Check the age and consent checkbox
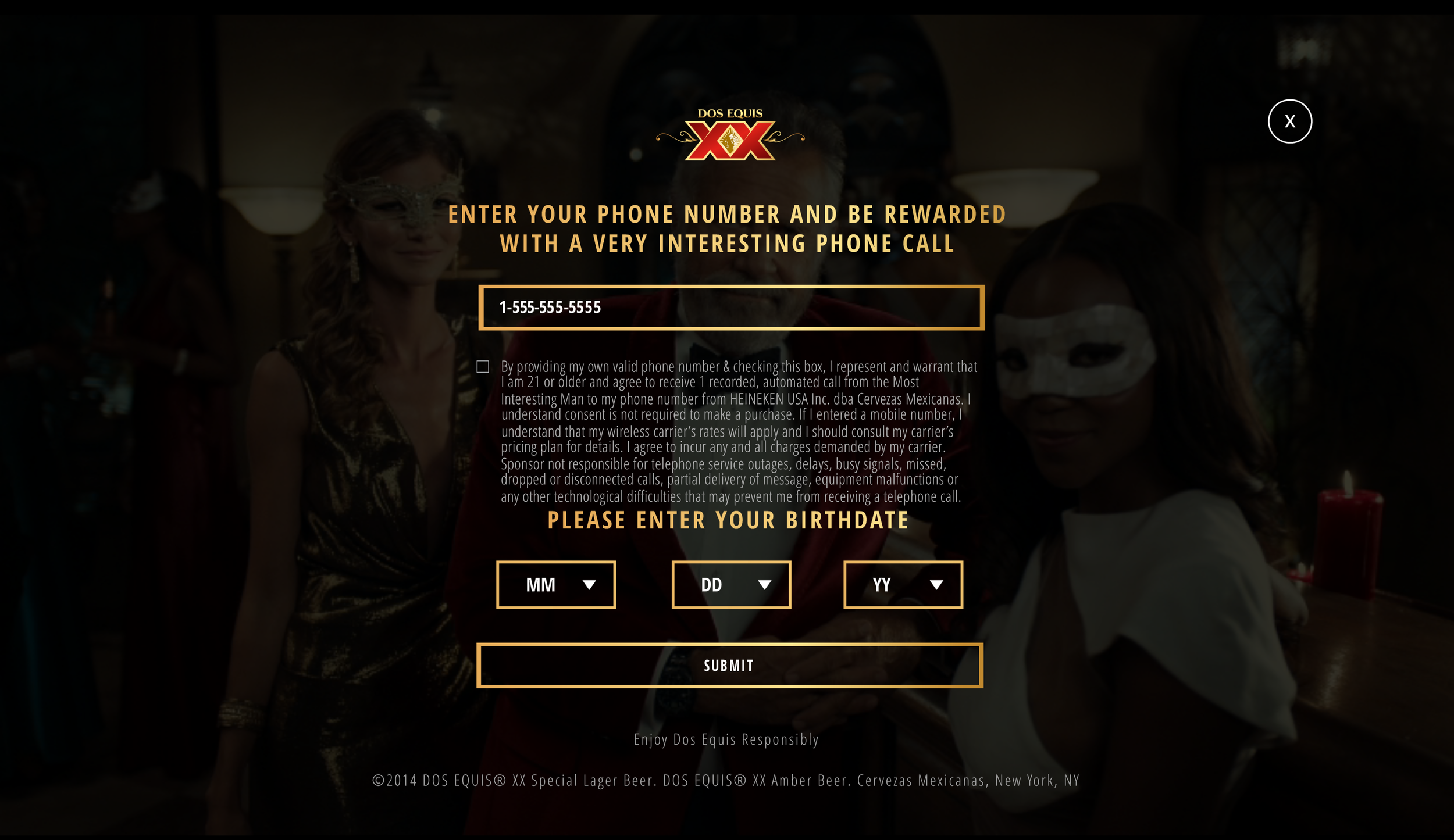 point(483,366)
